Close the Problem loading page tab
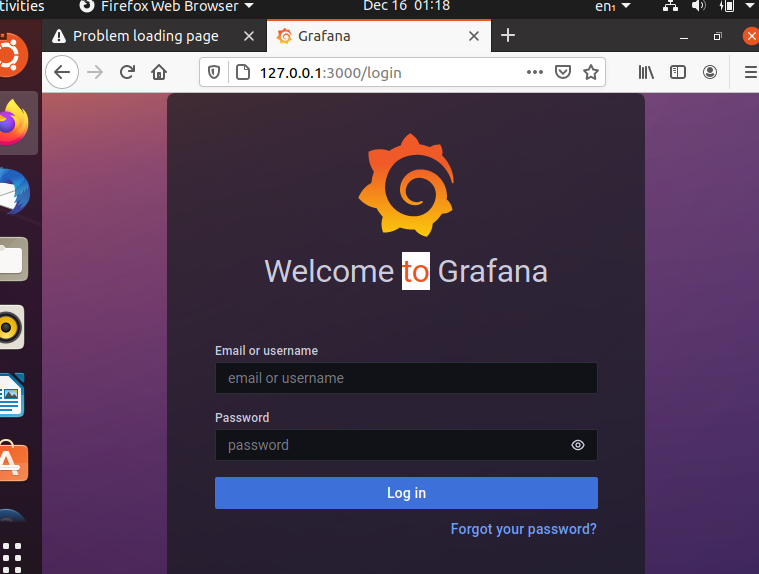 tap(249, 36)
